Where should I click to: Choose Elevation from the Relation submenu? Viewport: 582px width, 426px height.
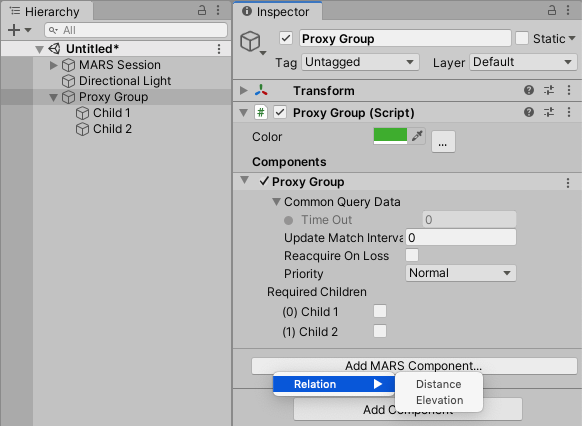[x=439, y=400]
